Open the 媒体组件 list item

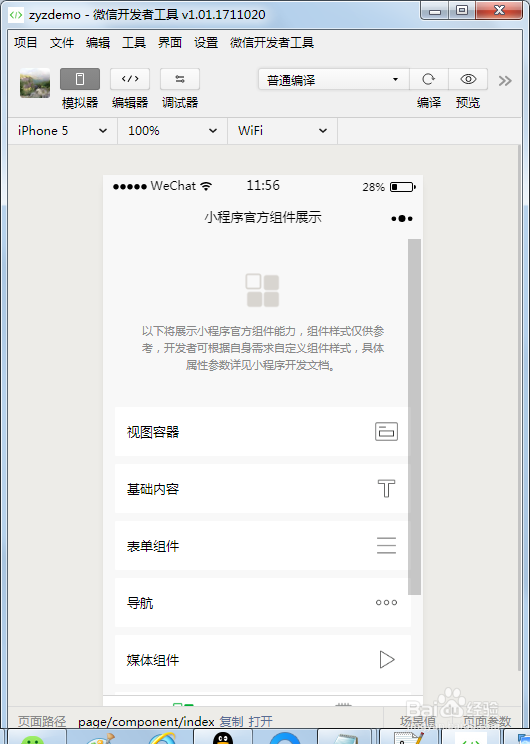pyautogui.click(x=262, y=660)
